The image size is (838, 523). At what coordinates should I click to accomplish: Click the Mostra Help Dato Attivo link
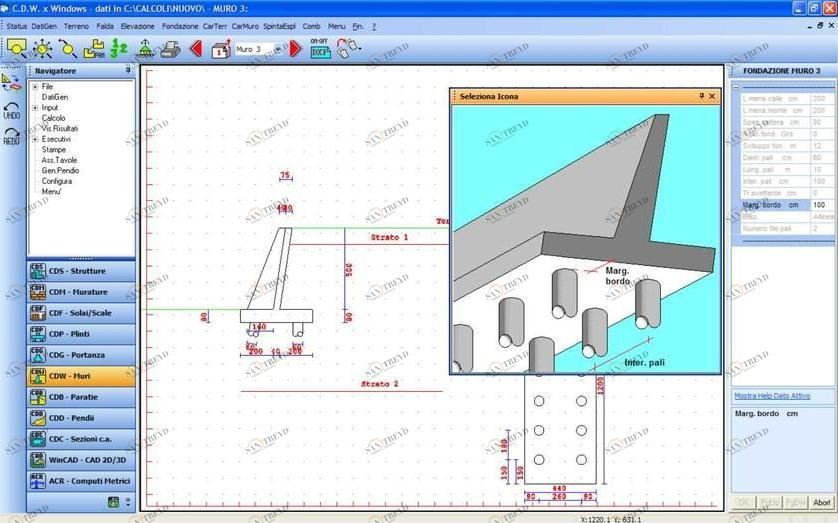tap(772, 397)
